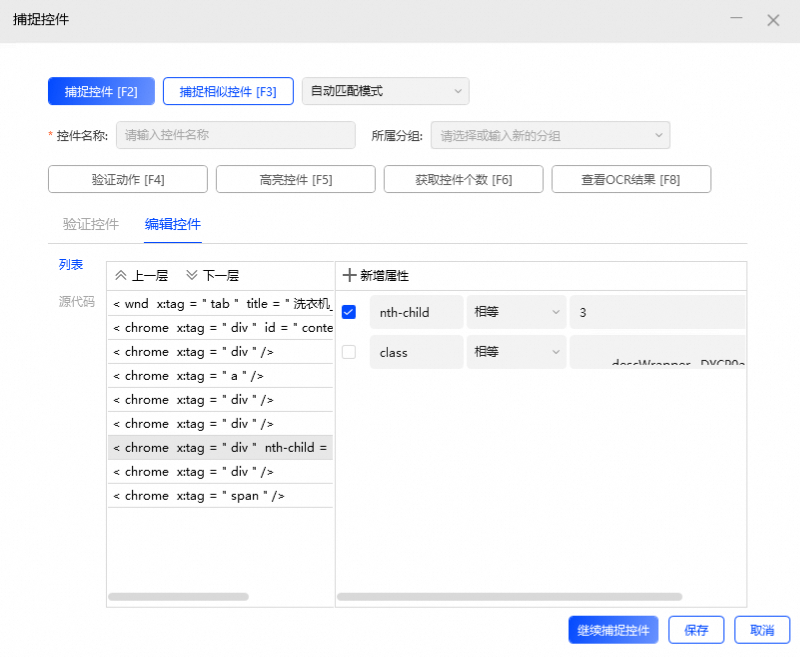Image resolution: width=800 pixels, height=657 pixels.
Task: Click the 取消 button
Action: click(x=762, y=630)
